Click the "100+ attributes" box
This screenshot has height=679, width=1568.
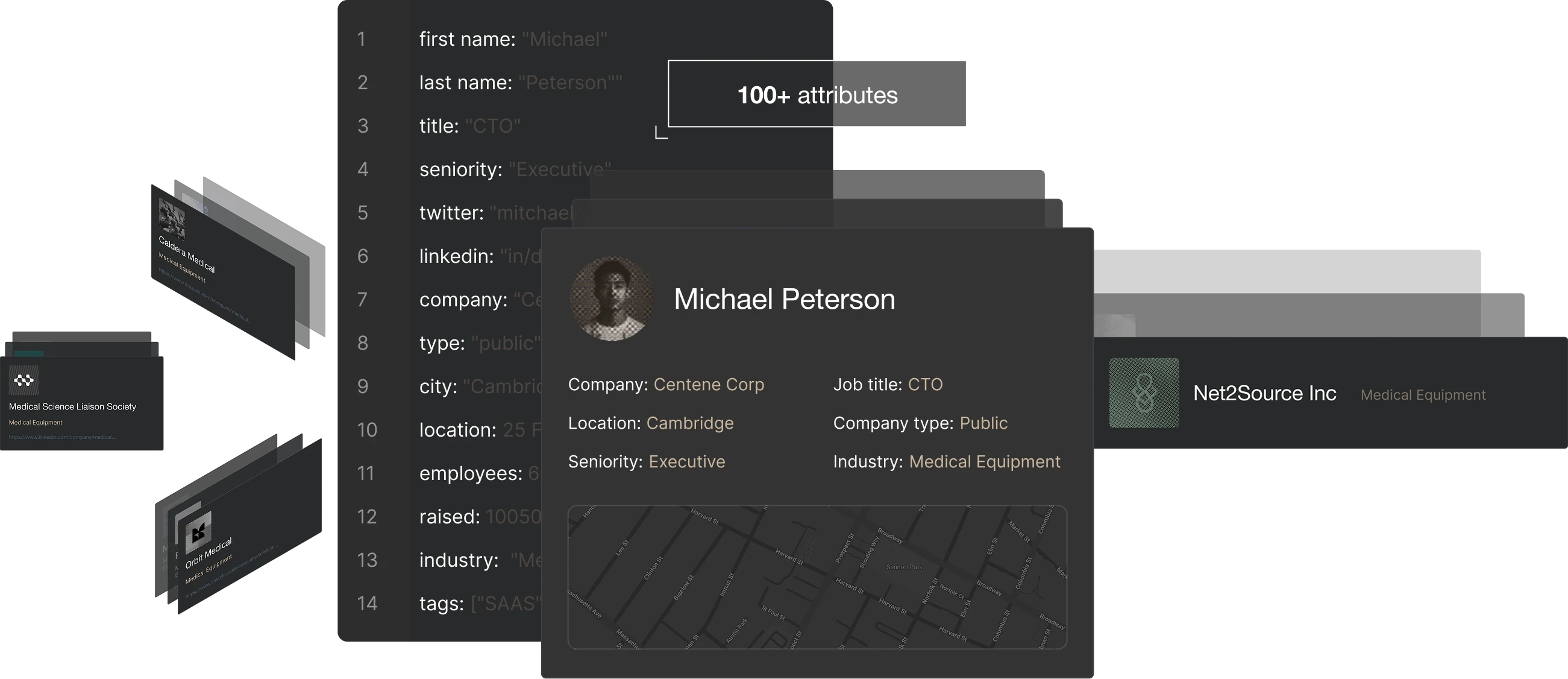pos(817,95)
